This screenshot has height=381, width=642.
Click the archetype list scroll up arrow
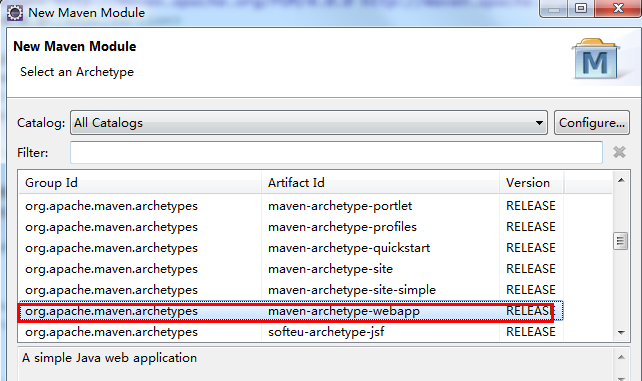pos(621,180)
